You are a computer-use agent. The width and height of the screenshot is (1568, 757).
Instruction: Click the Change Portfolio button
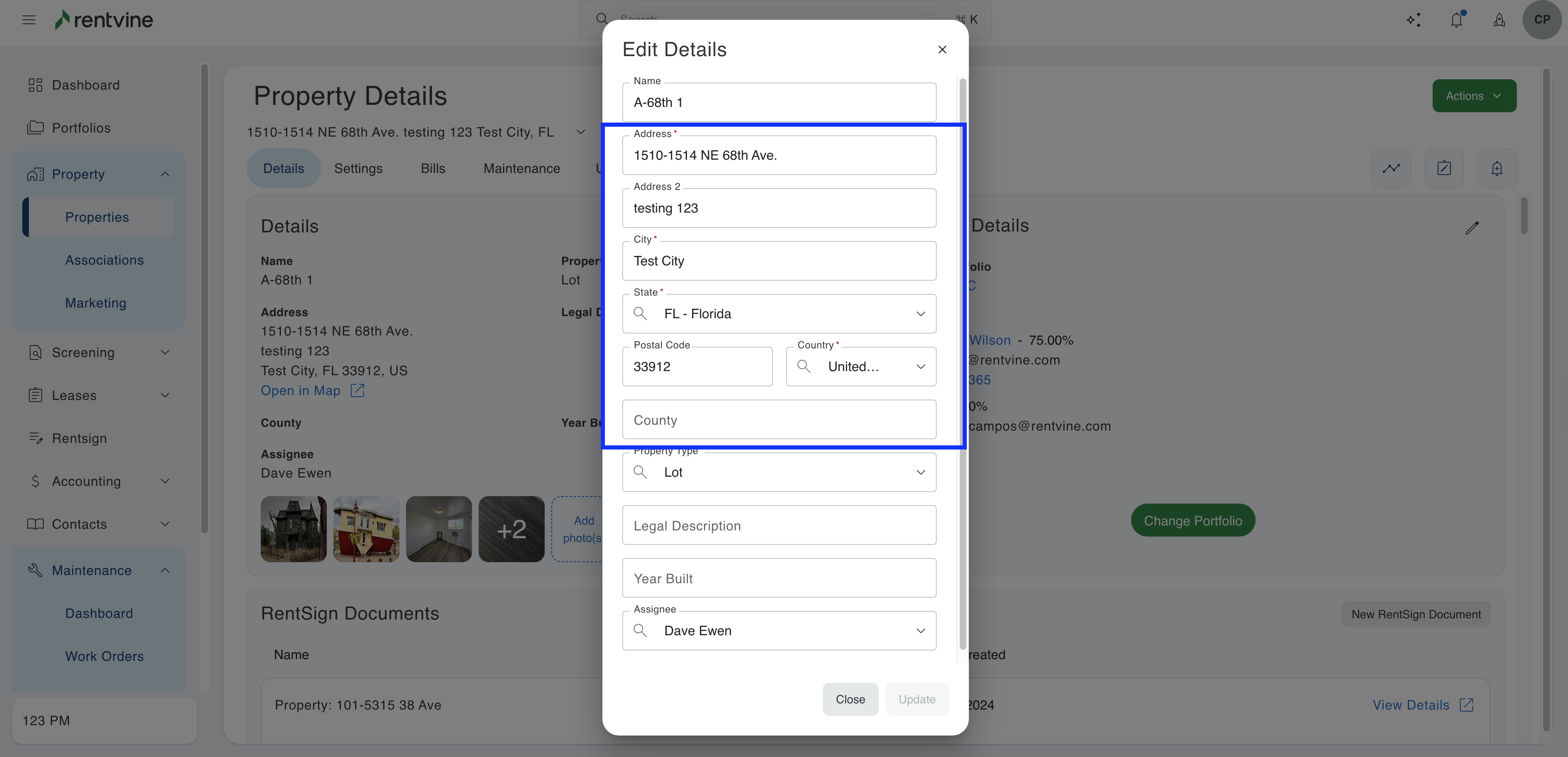(x=1193, y=521)
